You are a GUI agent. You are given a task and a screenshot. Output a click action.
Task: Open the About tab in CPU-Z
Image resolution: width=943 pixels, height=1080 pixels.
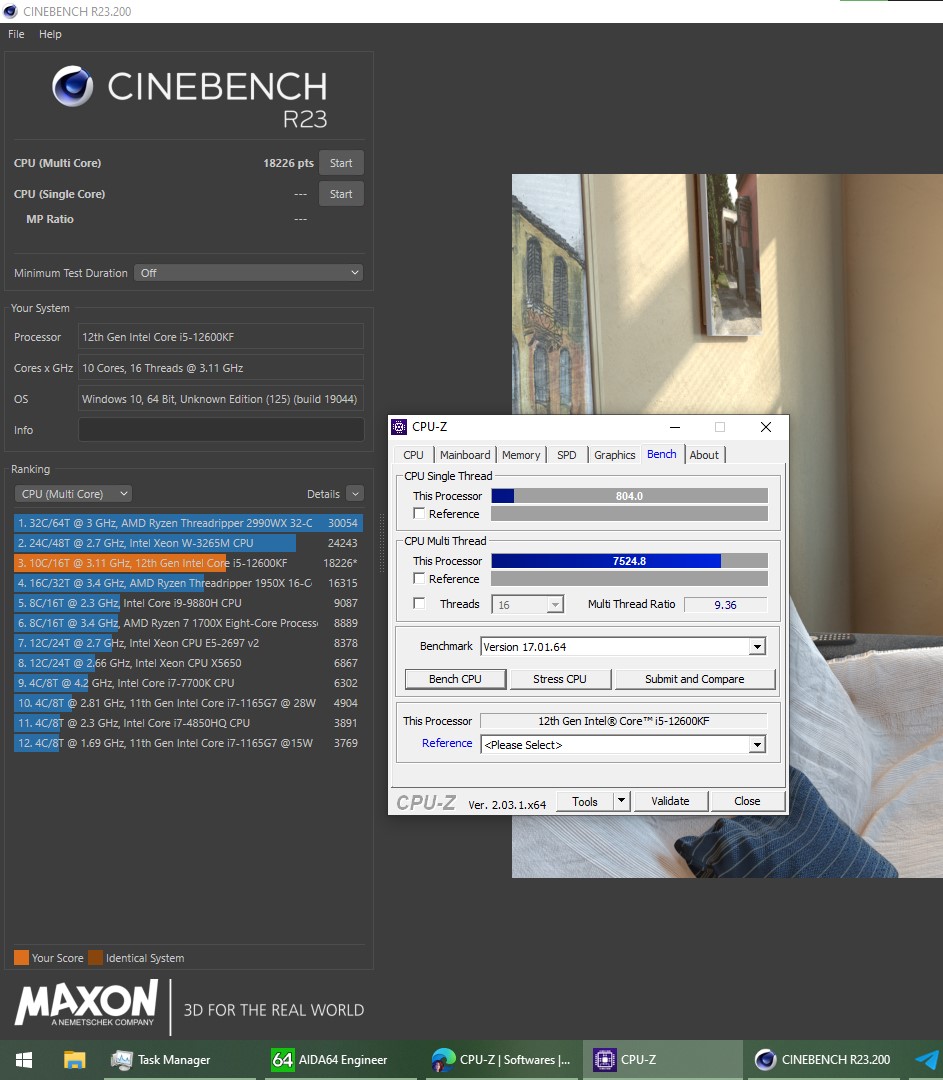click(704, 455)
